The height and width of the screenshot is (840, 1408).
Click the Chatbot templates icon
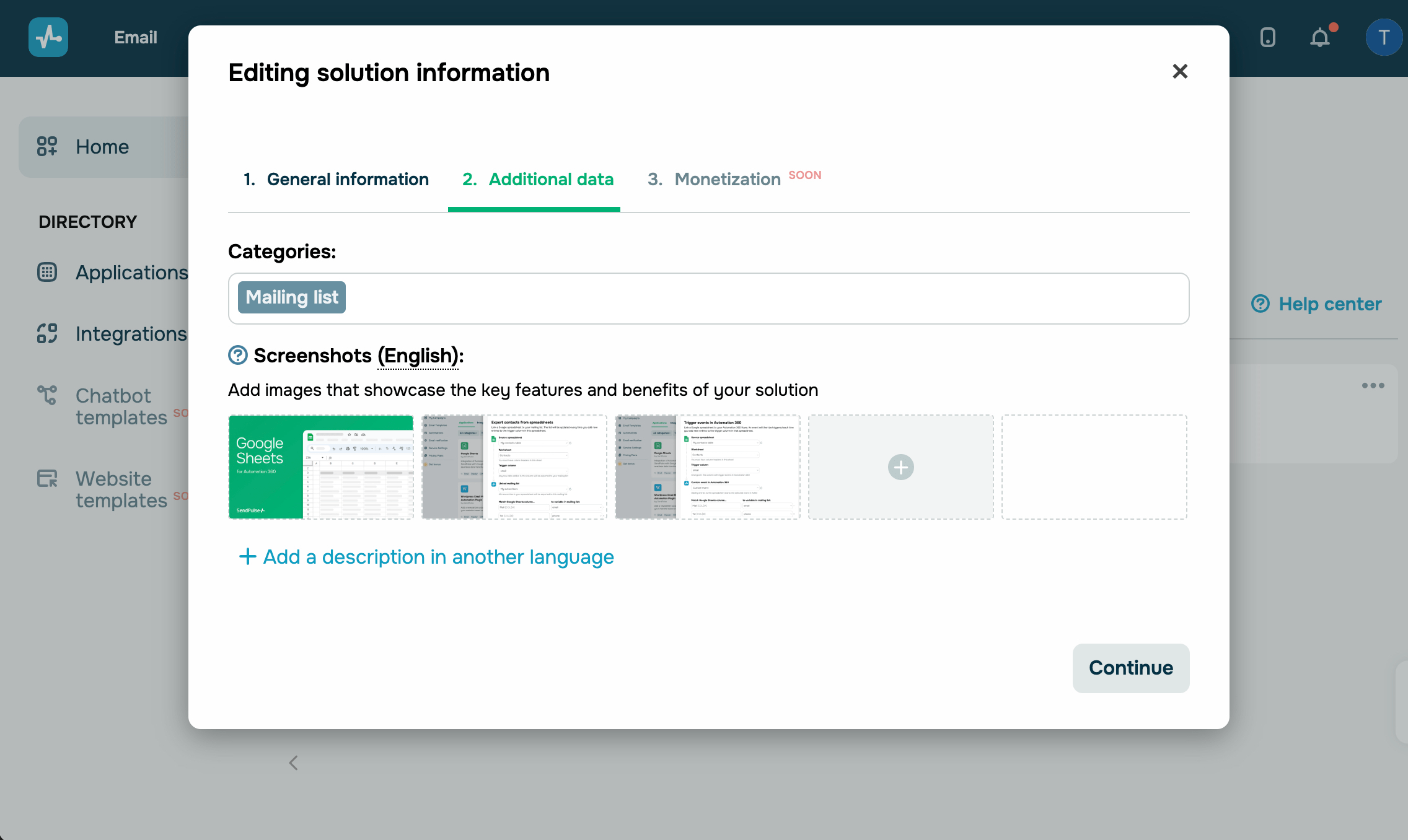click(47, 395)
